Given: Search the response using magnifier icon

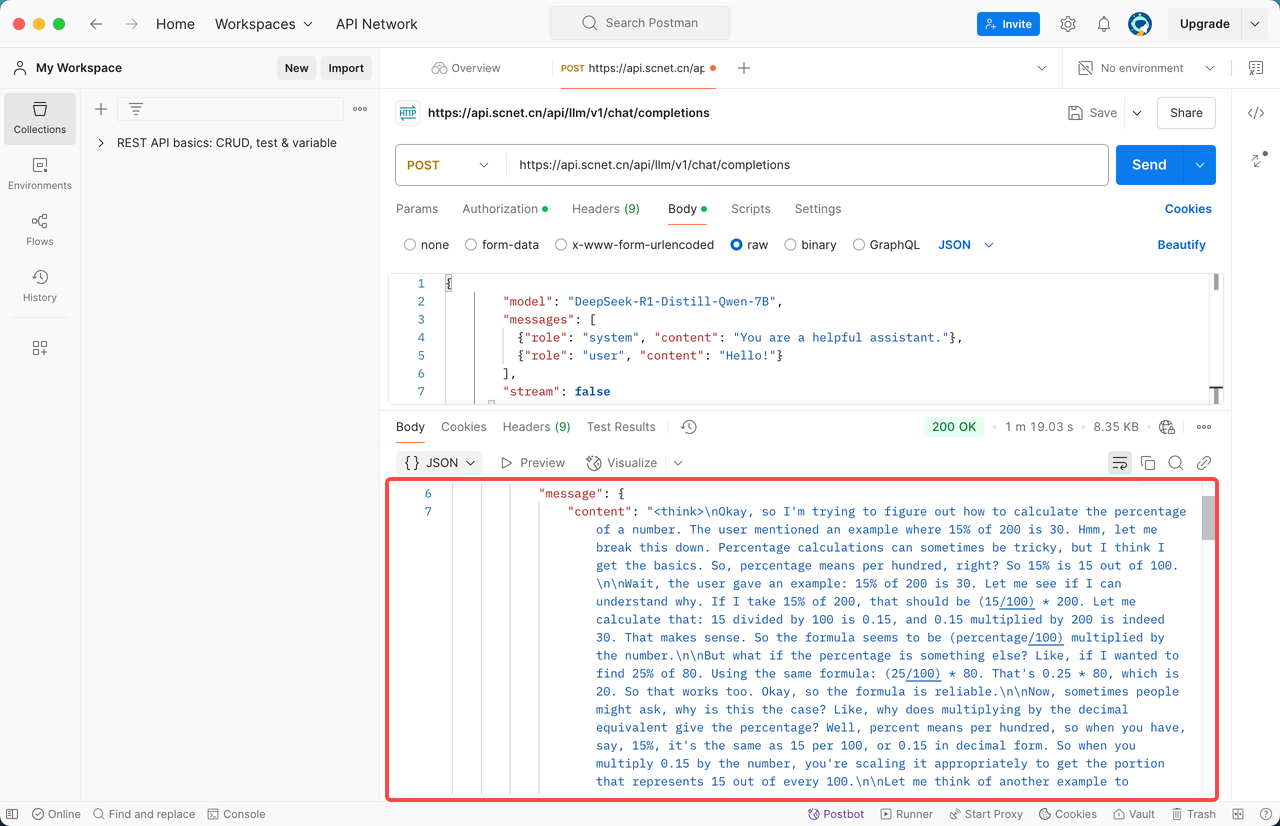Looking at the screenshot, I should pos(1176,463).
